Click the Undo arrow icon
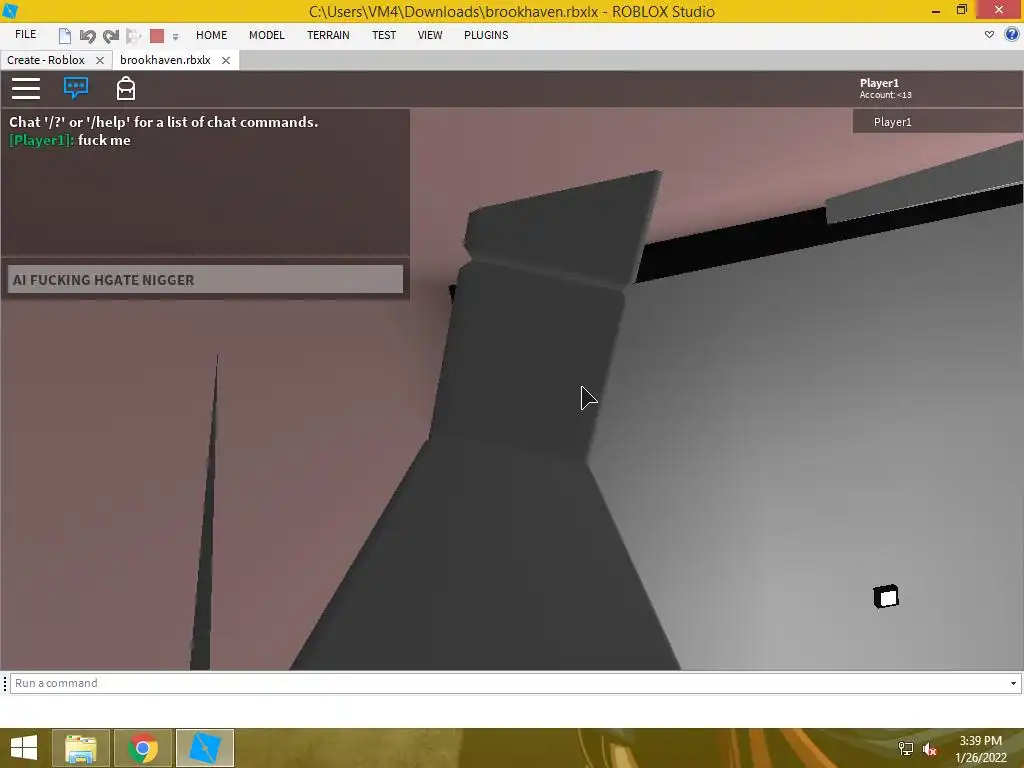The width and height of the screenshot is (1024, 768). pos(88,35)
